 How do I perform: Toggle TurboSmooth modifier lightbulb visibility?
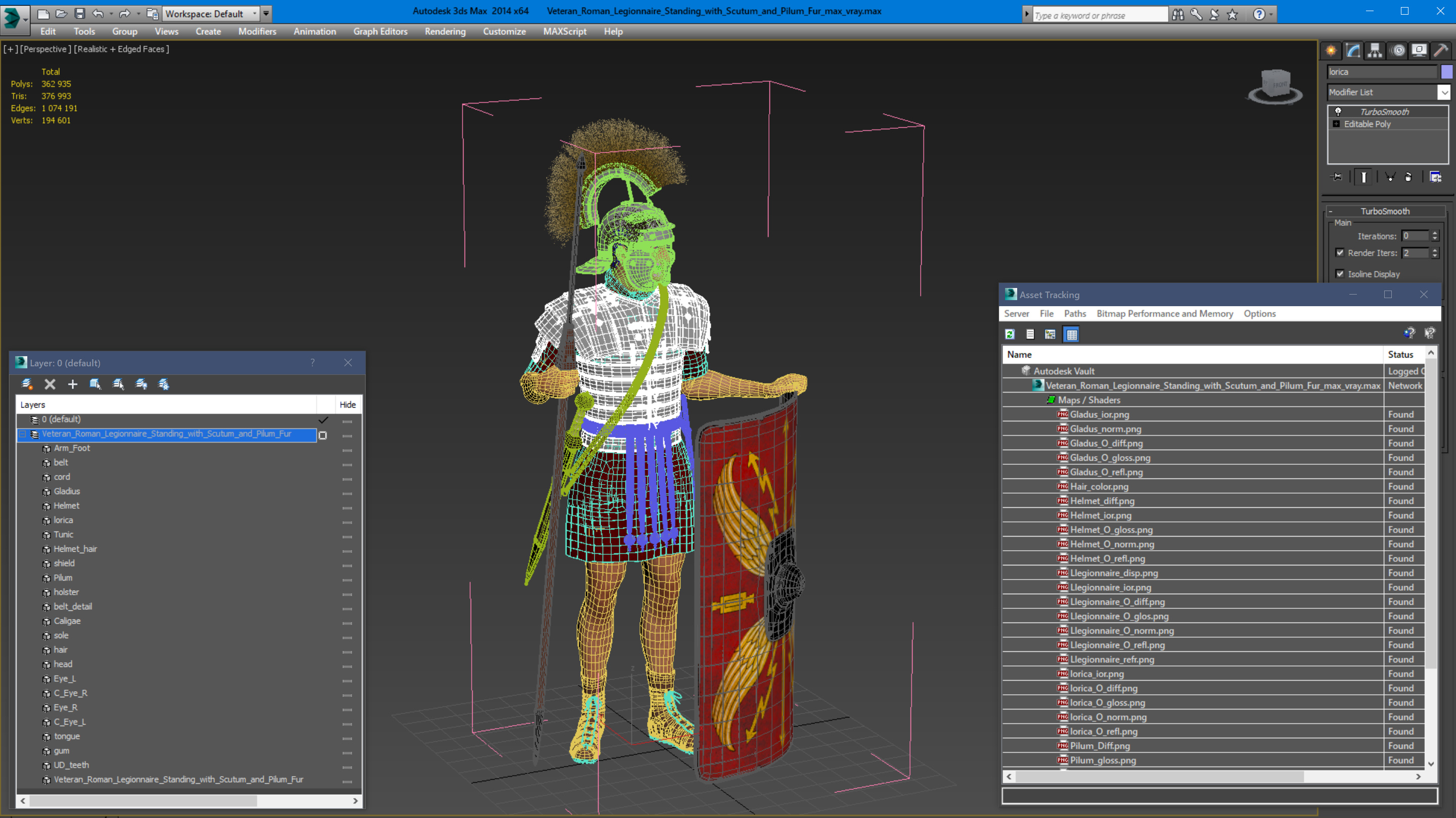(x=1338, y=112)
